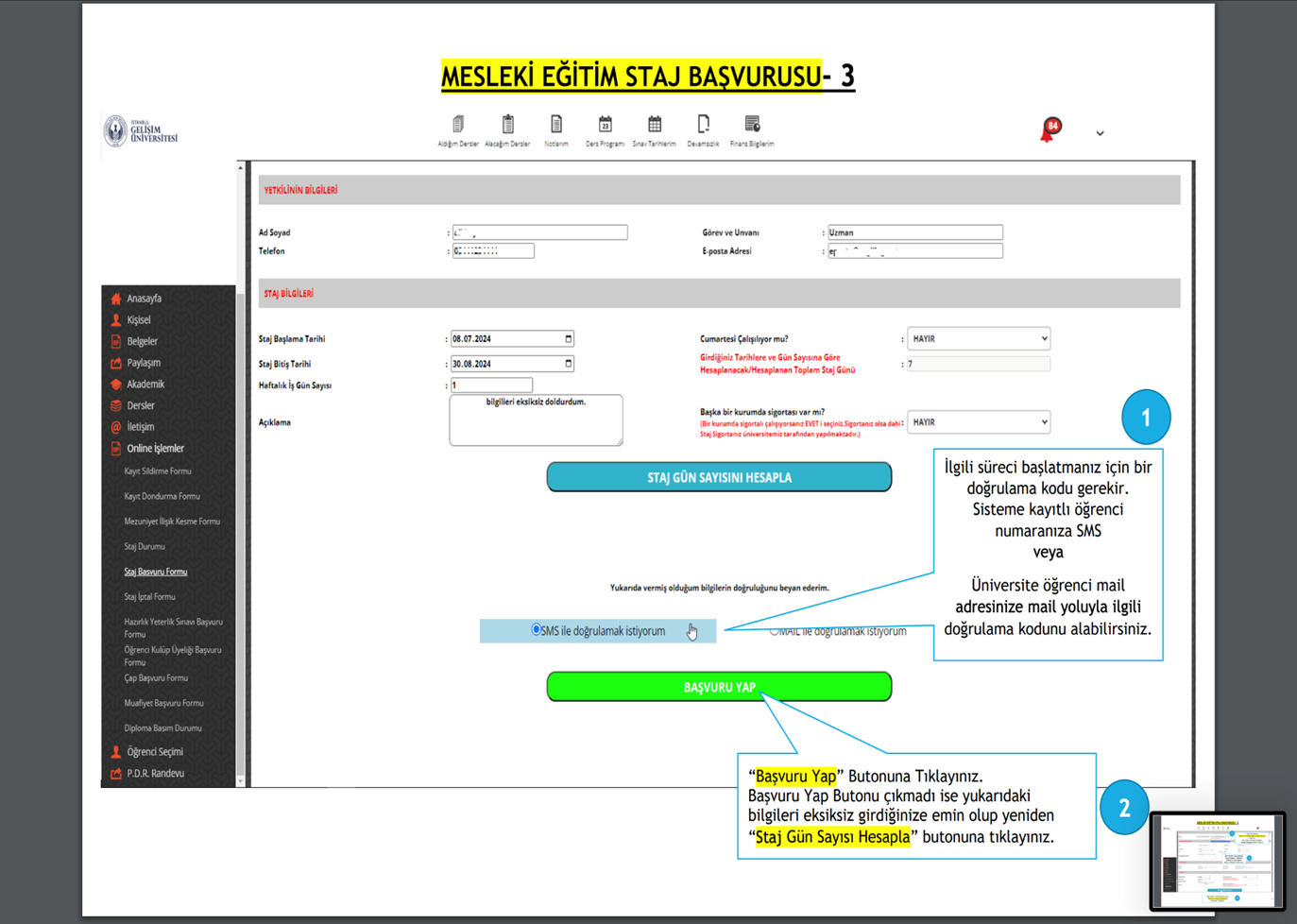Select SMS ile doğrulamak istiyorum option
This screenshot has height=924, width=1297.
(537, 630)
